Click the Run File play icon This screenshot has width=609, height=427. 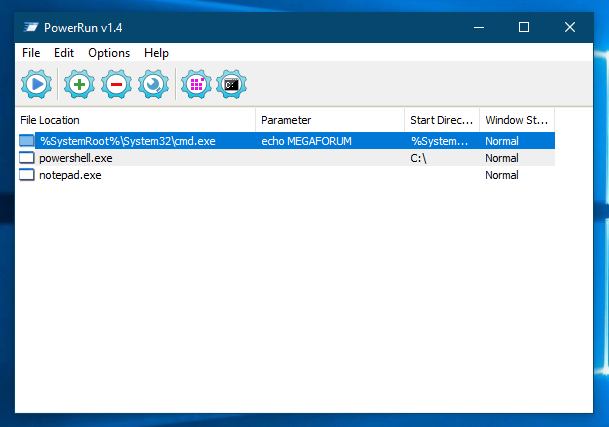click(37, 84)
